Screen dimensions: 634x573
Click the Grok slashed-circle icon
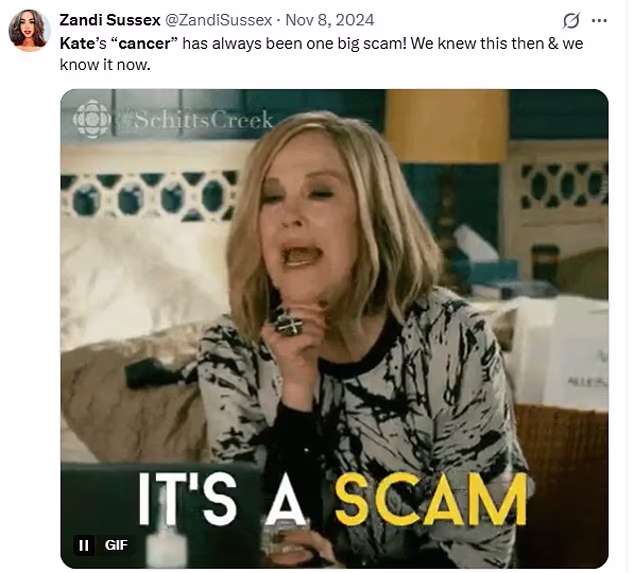[x=571, y=21]
